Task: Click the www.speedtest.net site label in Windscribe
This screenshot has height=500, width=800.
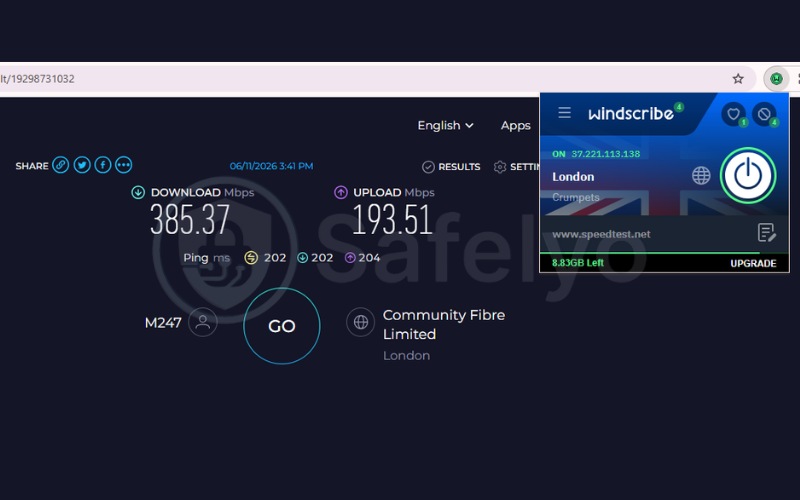Action: coord(601,234)
